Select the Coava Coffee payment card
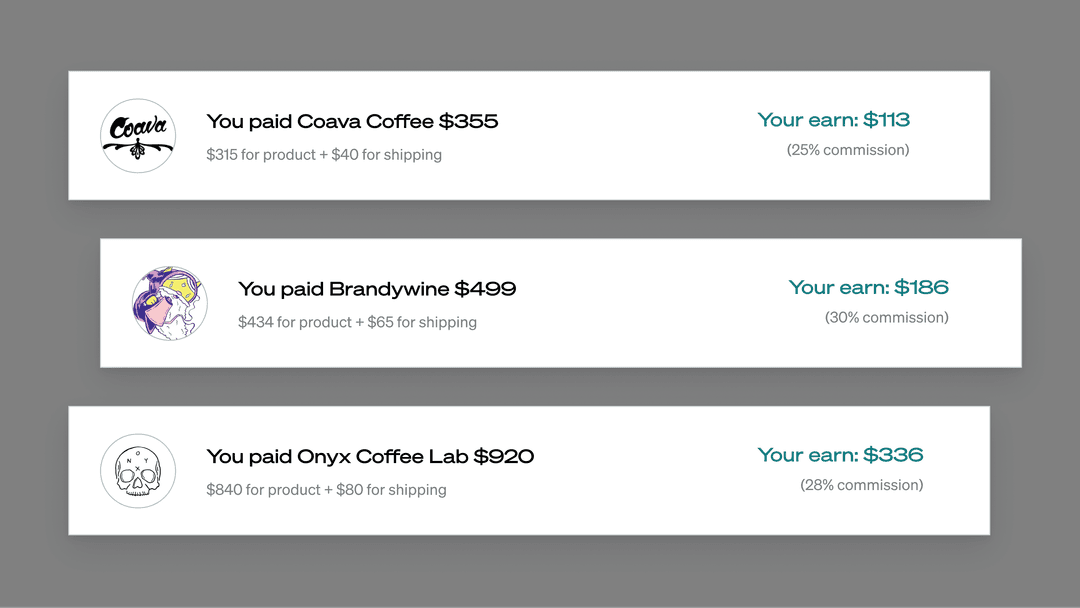 click(x=529, y=136)
